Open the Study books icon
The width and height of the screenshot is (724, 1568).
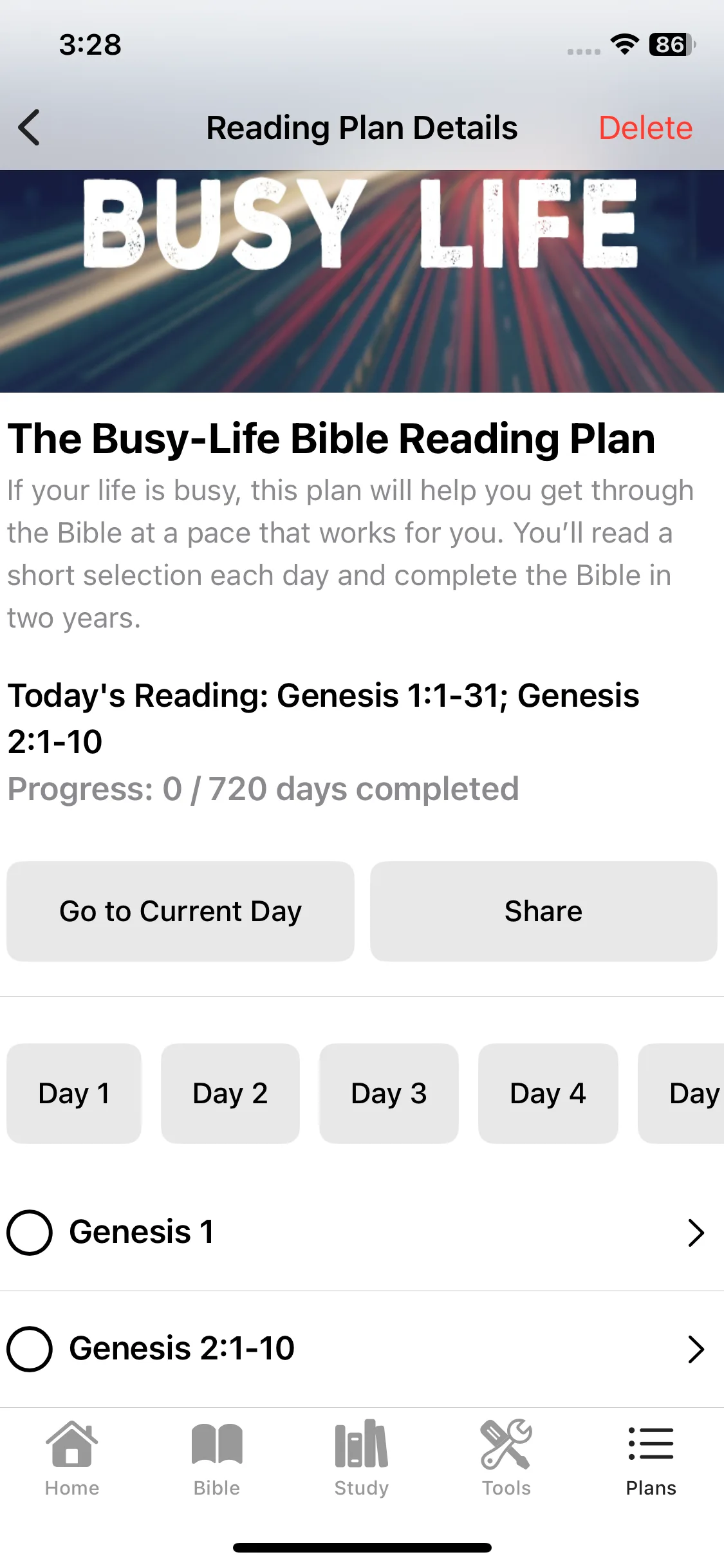pos(362,1444)
